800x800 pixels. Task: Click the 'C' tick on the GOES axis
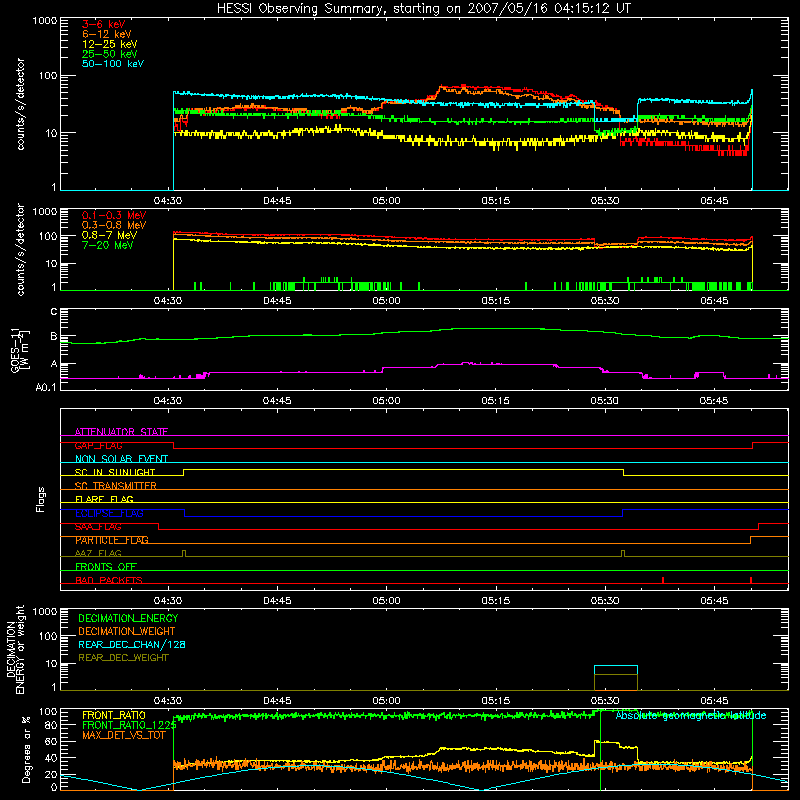tap(54, 312)
